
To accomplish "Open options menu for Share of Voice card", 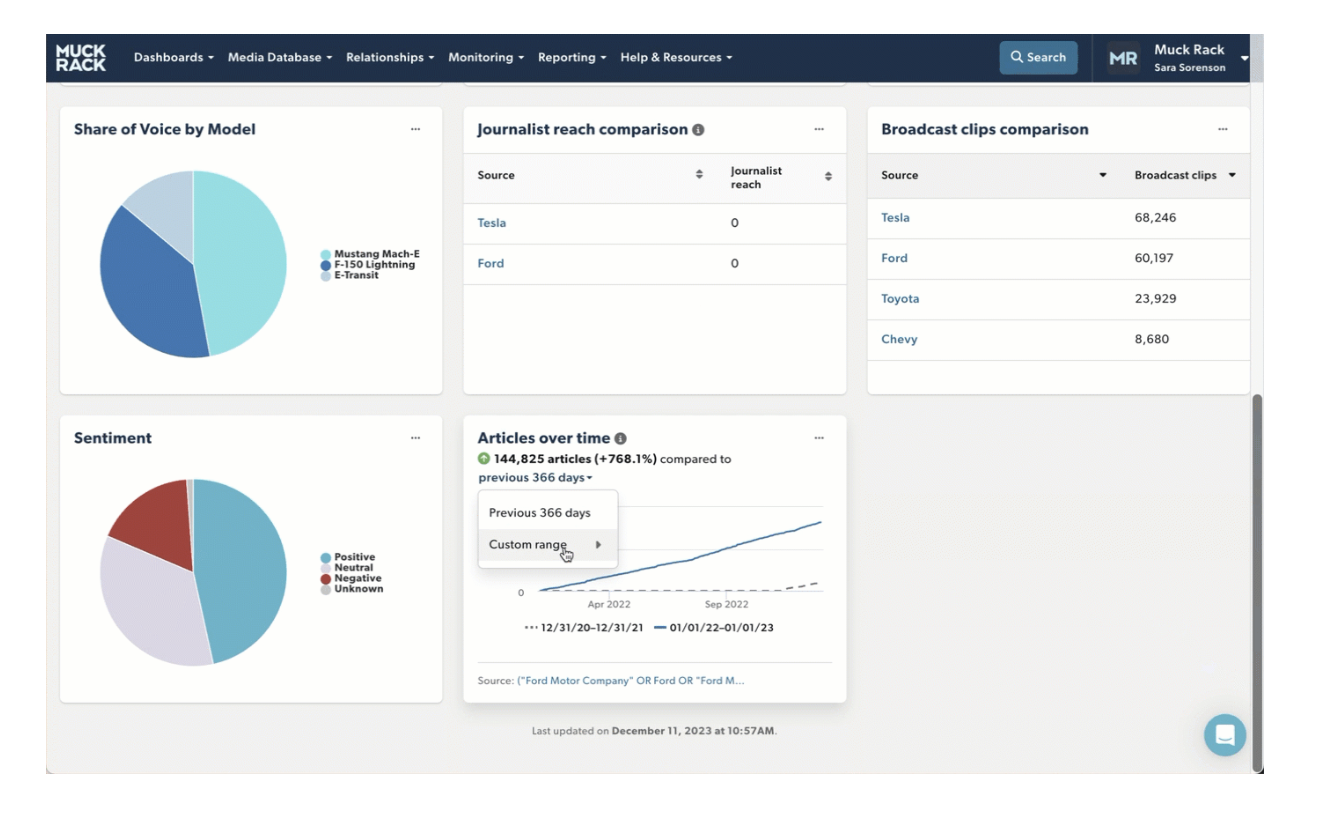I will (x=415, y=129).
